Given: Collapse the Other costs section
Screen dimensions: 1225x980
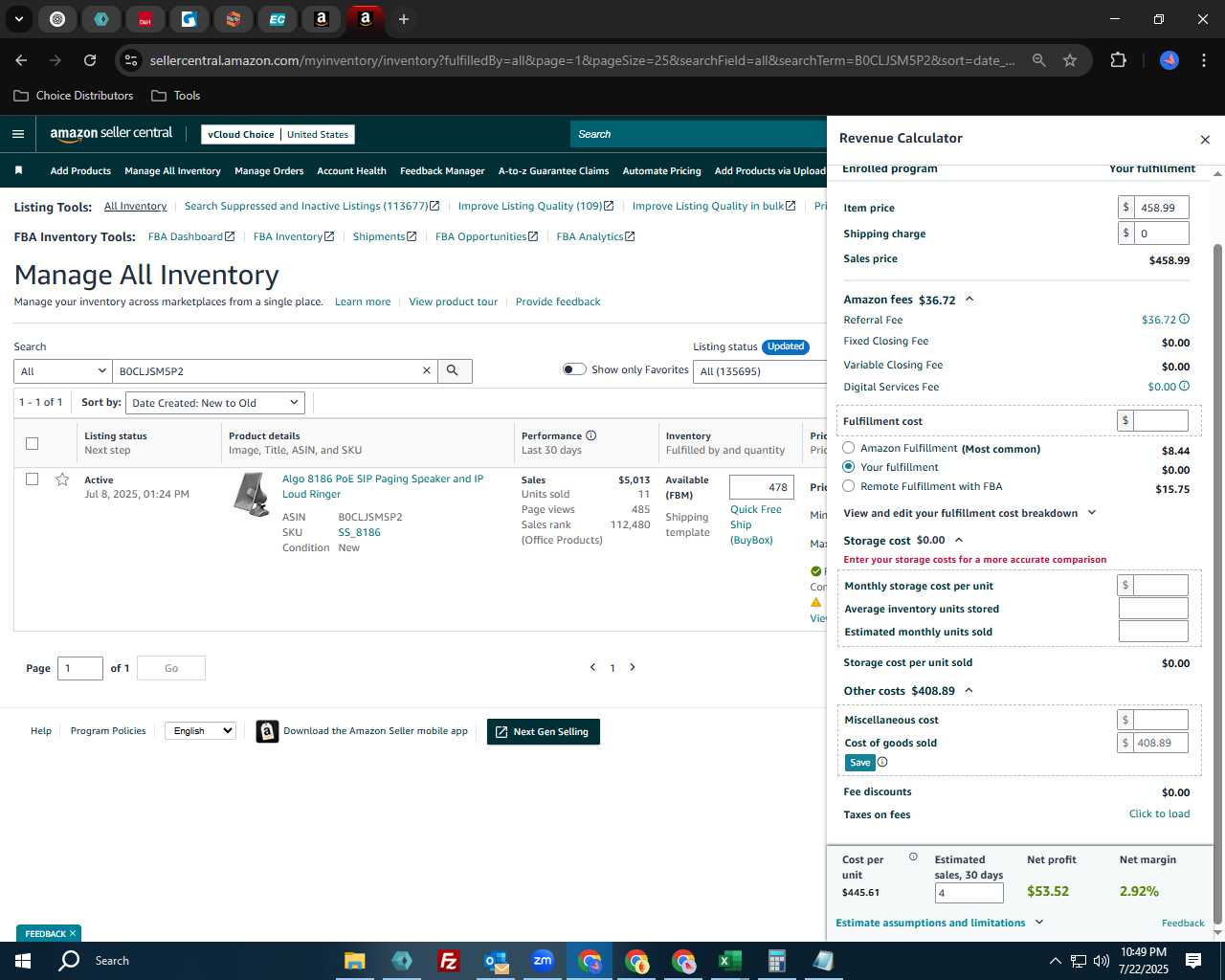Looking at the screenshot, I should pyautogui.click(x=969, y=690).
